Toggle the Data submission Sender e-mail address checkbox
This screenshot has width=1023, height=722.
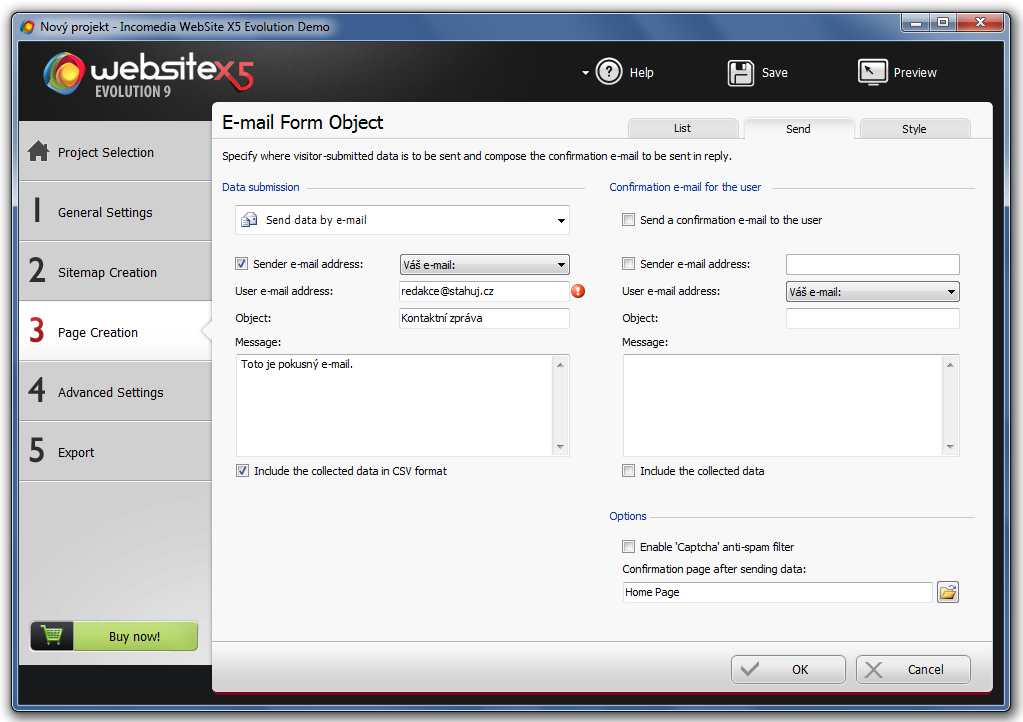241,263
